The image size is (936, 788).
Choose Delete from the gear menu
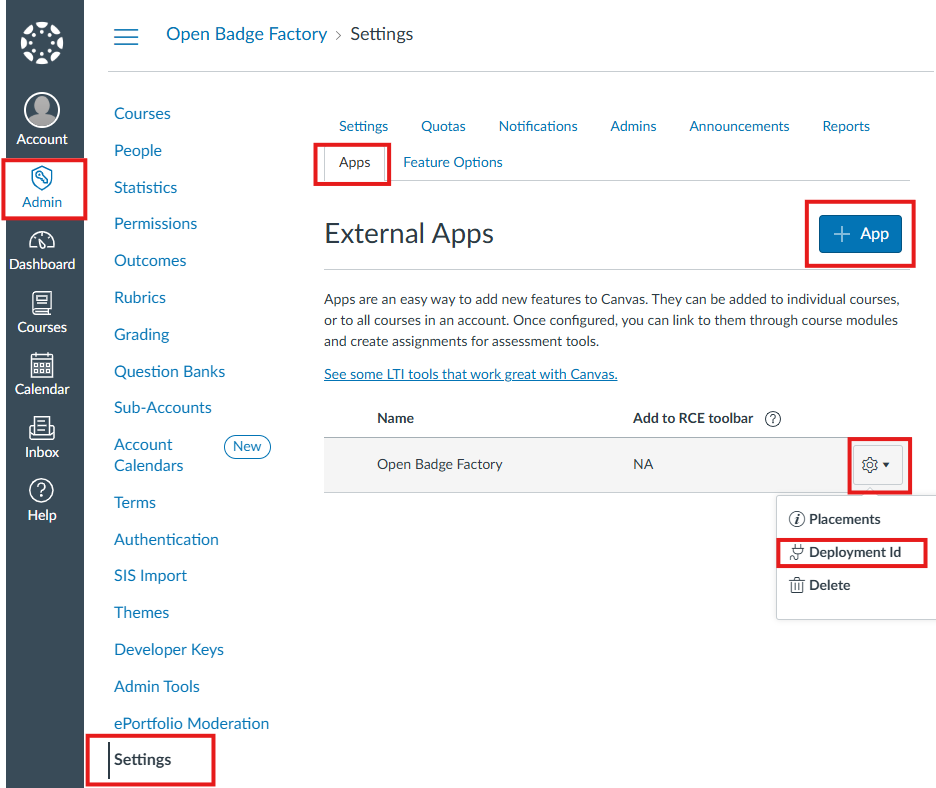(x=820, y=586)
